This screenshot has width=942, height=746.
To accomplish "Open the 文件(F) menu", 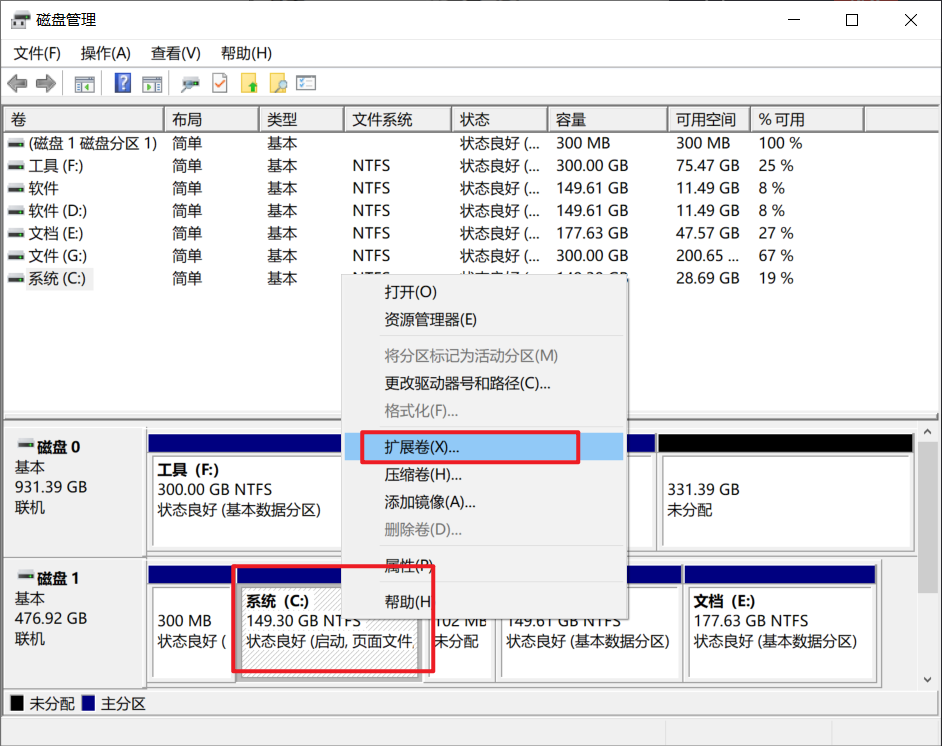I will pyautogui.click(x=37, y=53).
